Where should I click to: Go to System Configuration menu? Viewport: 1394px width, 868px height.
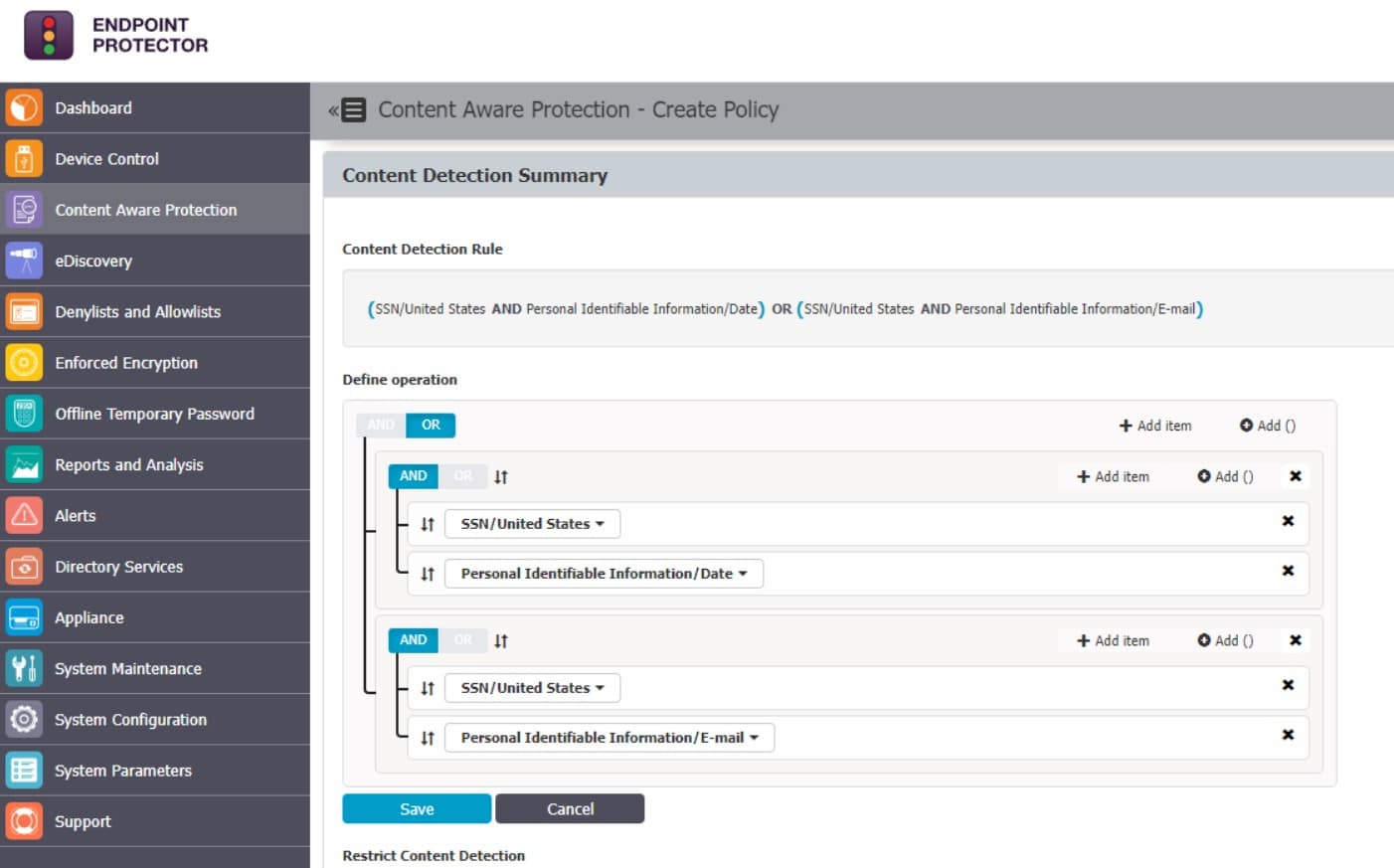point(155,719)
